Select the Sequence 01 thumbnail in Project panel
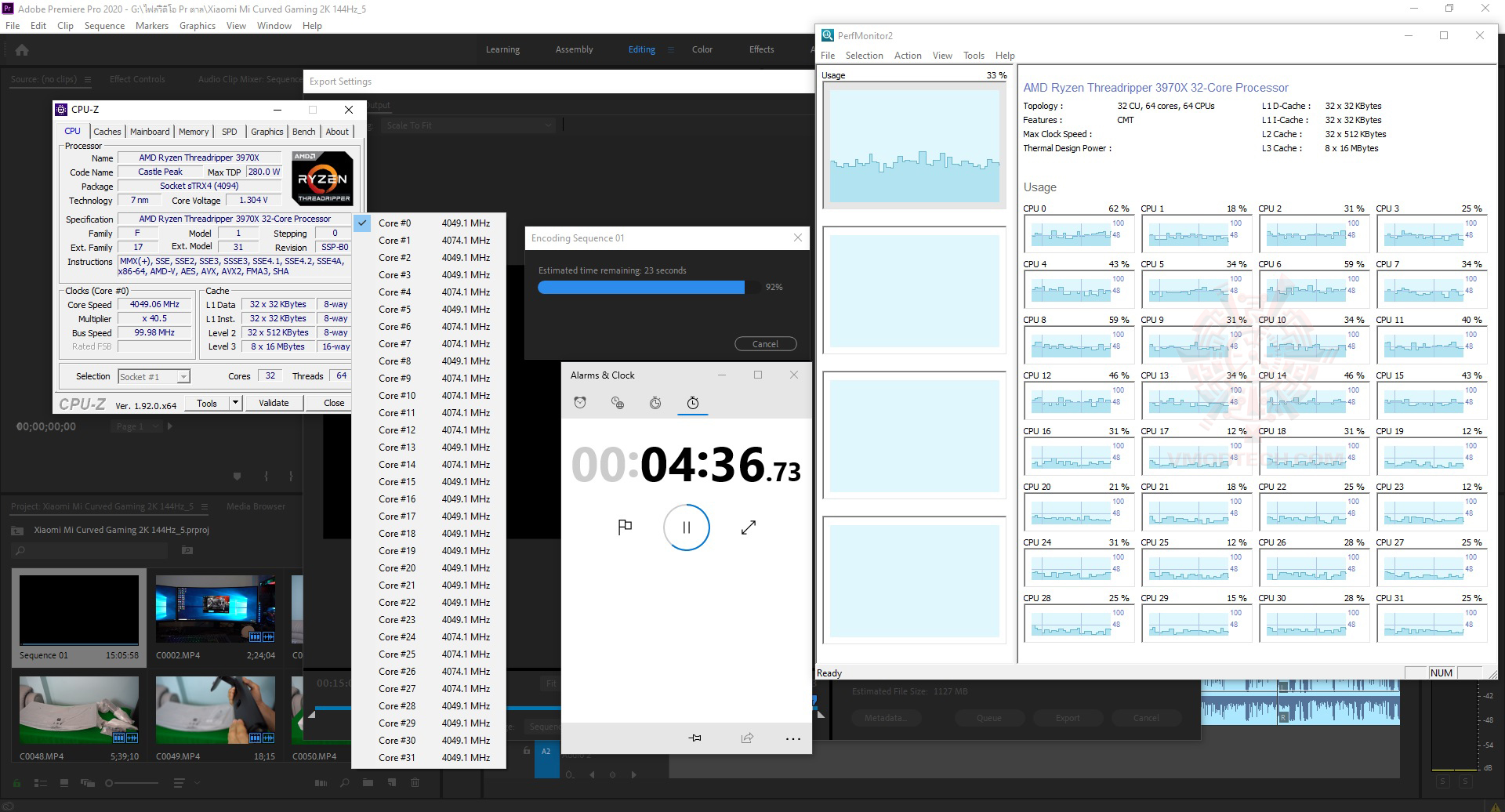 tap(79, 611)
